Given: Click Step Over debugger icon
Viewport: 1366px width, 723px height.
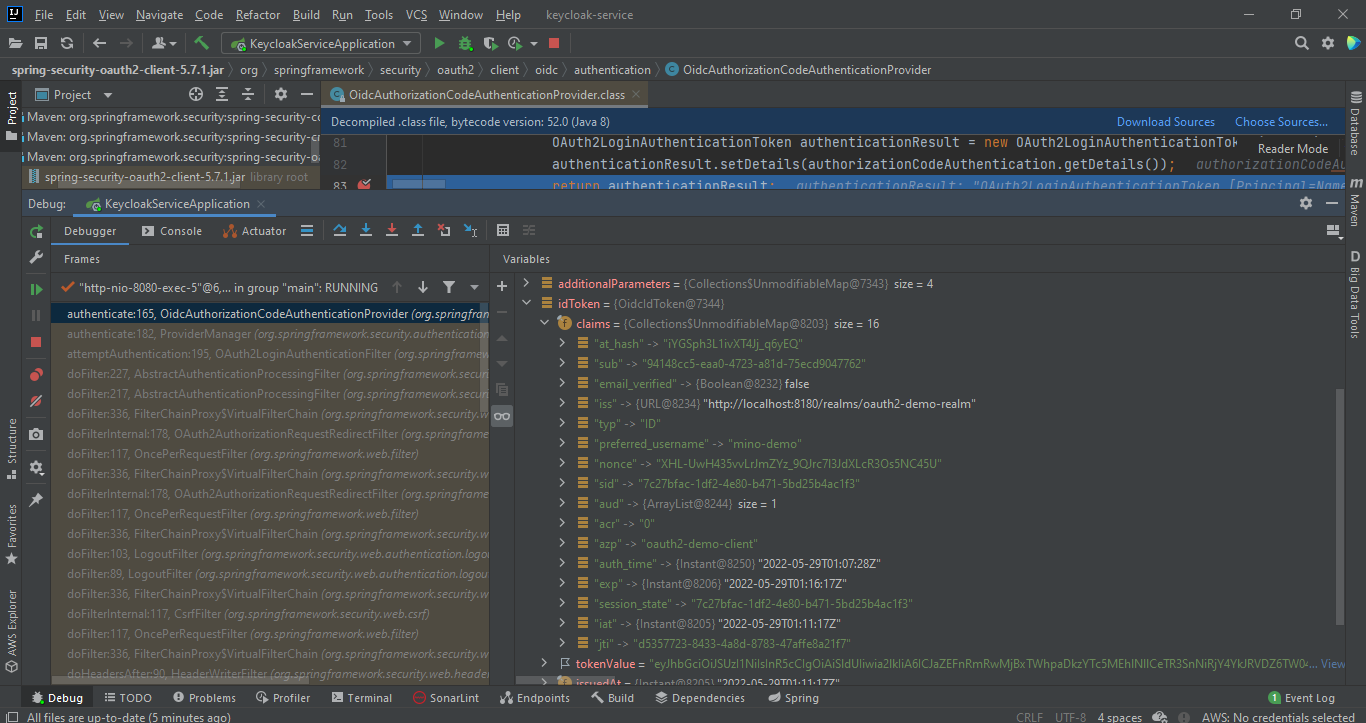Looking at the screenshot, I should pos(340,230).
